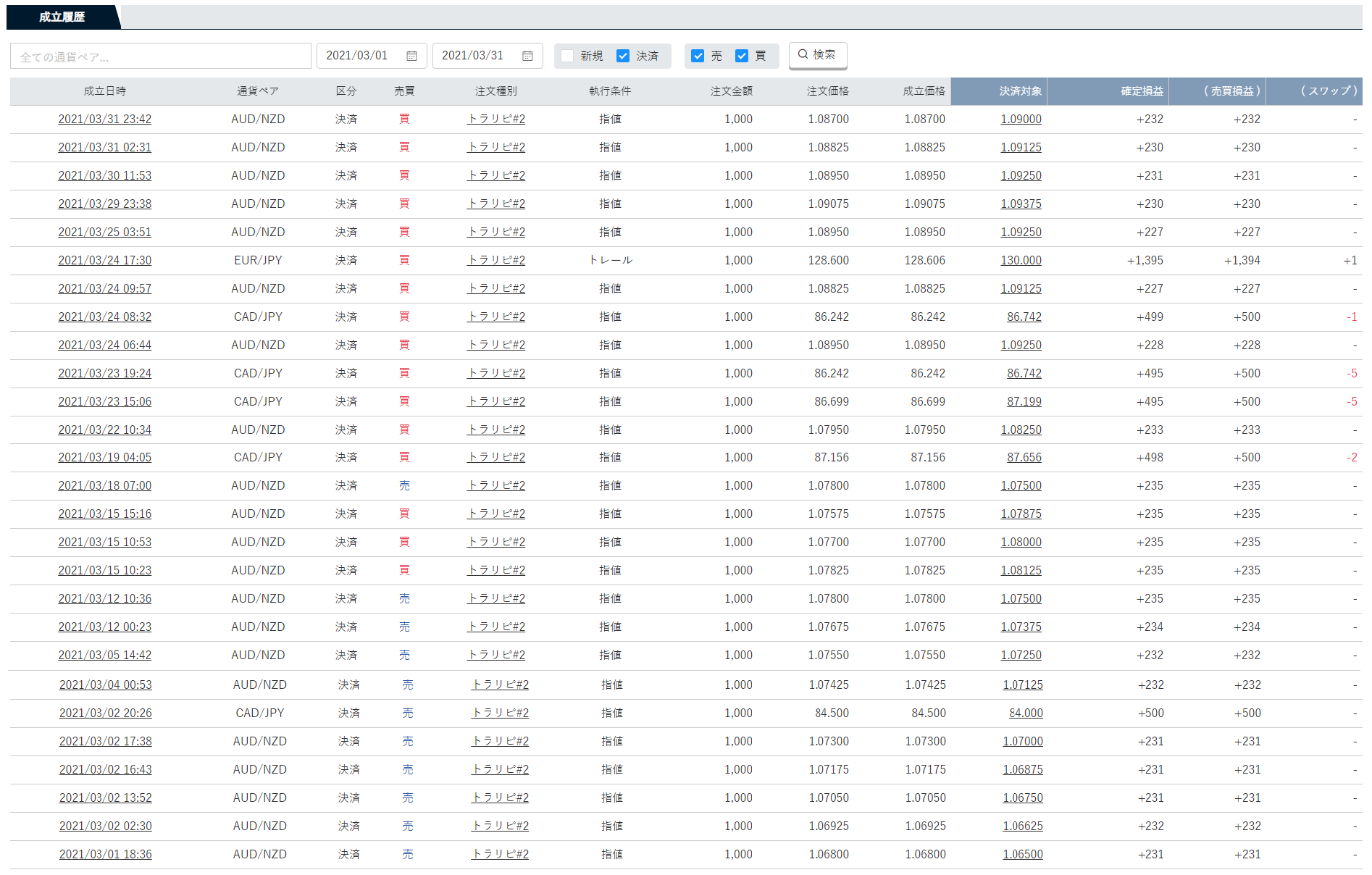
Task: Open trade dated 2021/03/01 18:36
Action: pos(106,854)
